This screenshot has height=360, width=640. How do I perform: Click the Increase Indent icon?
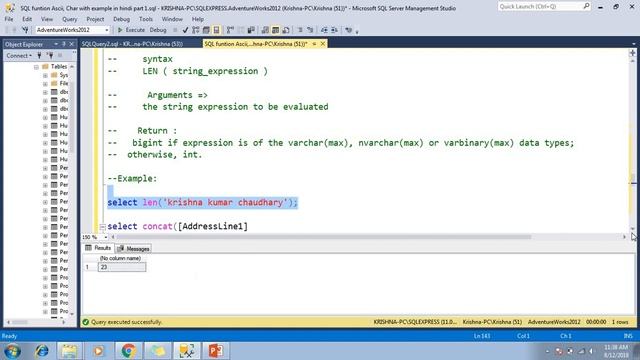point(334,30)
